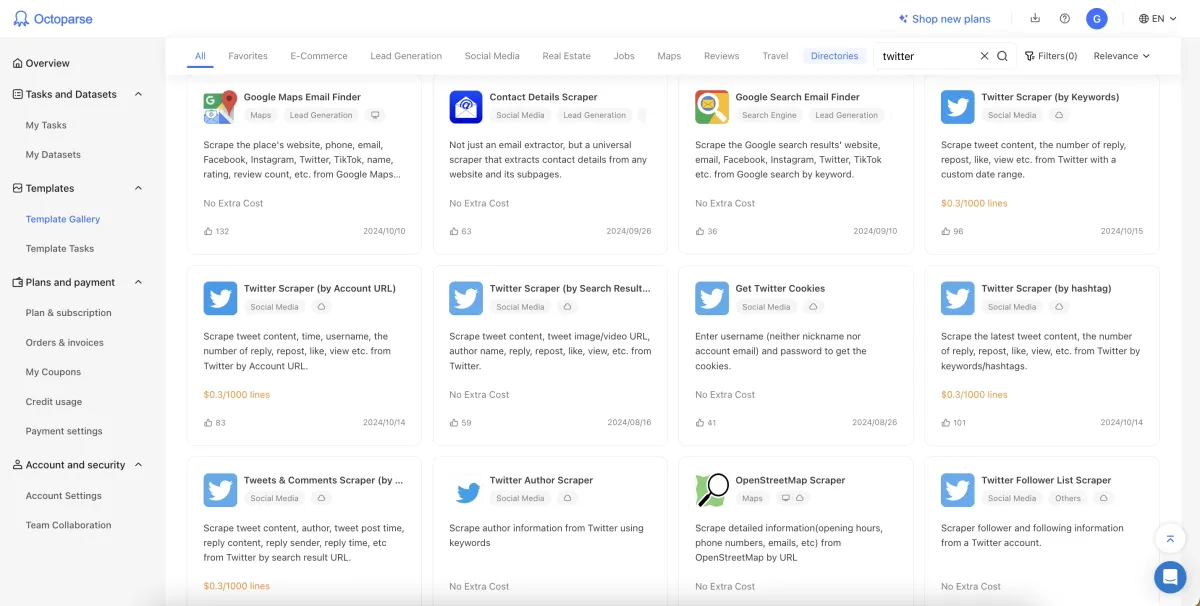Open the Filters(0) panel

pyautogui.click(x=1051, y=56)
